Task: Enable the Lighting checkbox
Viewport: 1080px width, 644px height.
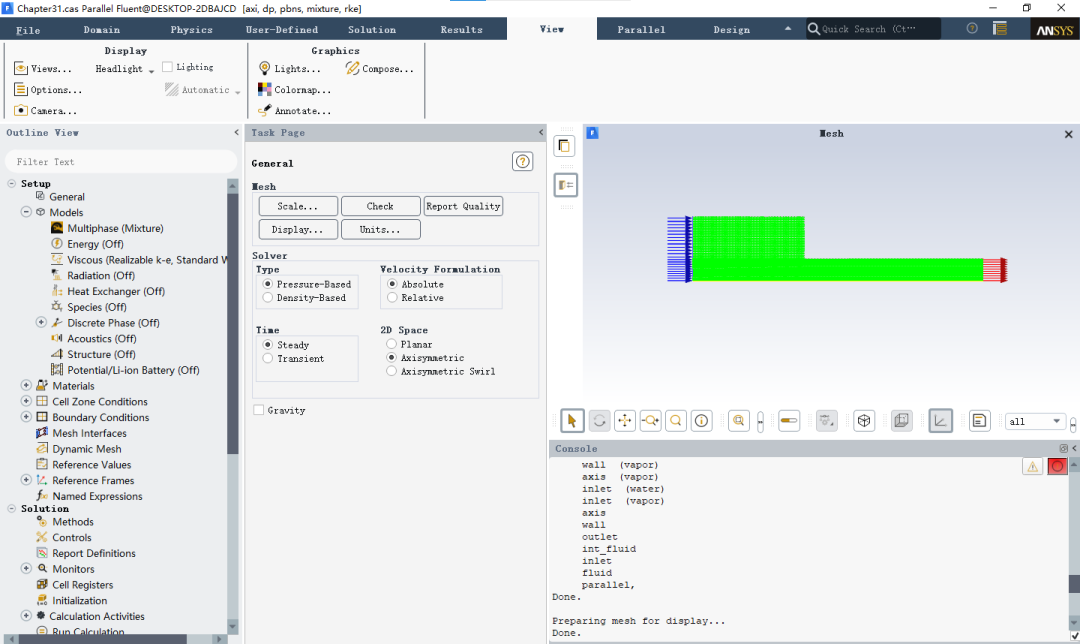Action: 167,67
